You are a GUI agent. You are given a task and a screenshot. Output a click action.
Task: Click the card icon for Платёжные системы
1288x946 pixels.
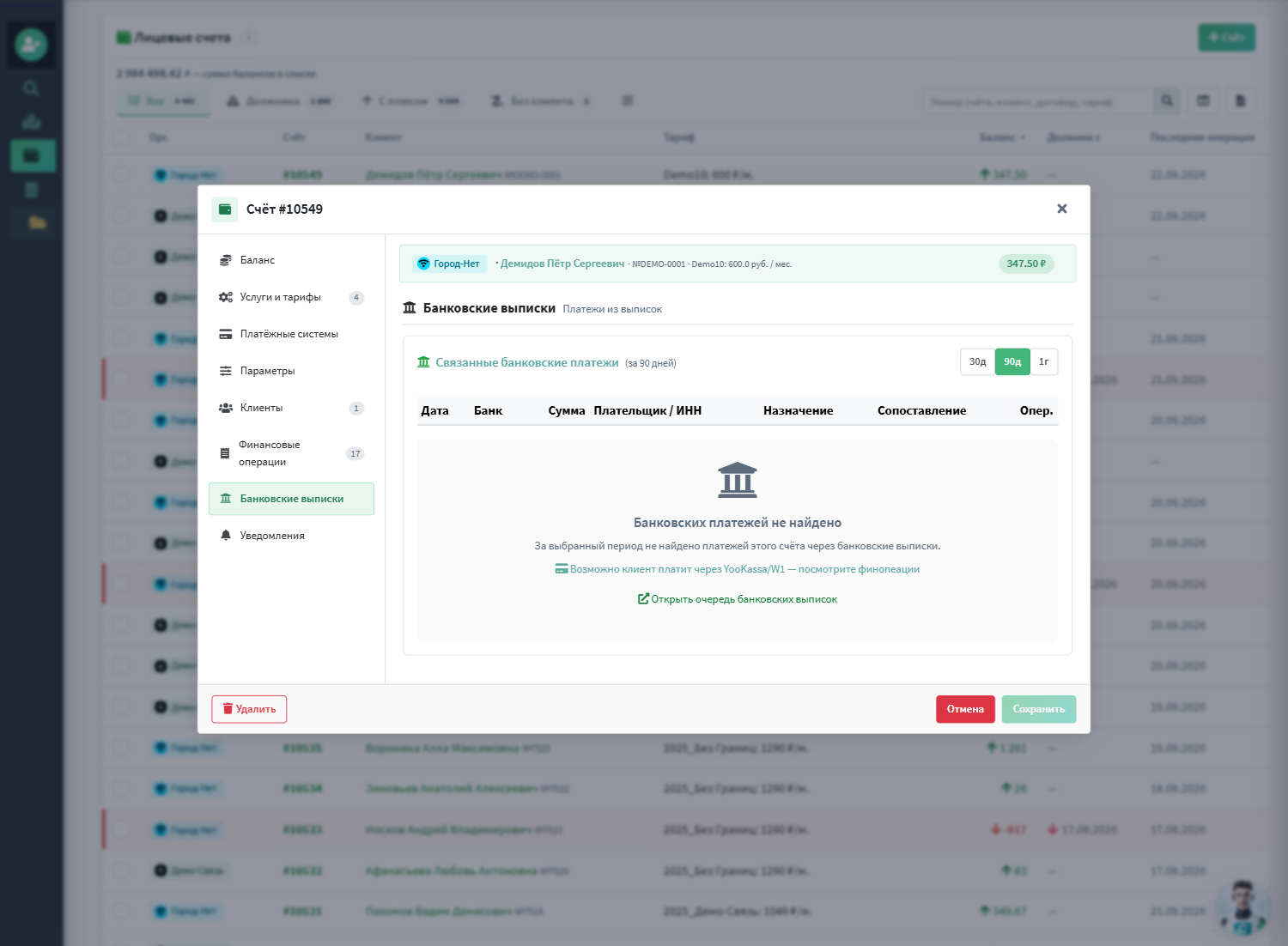tap(226, 334)
